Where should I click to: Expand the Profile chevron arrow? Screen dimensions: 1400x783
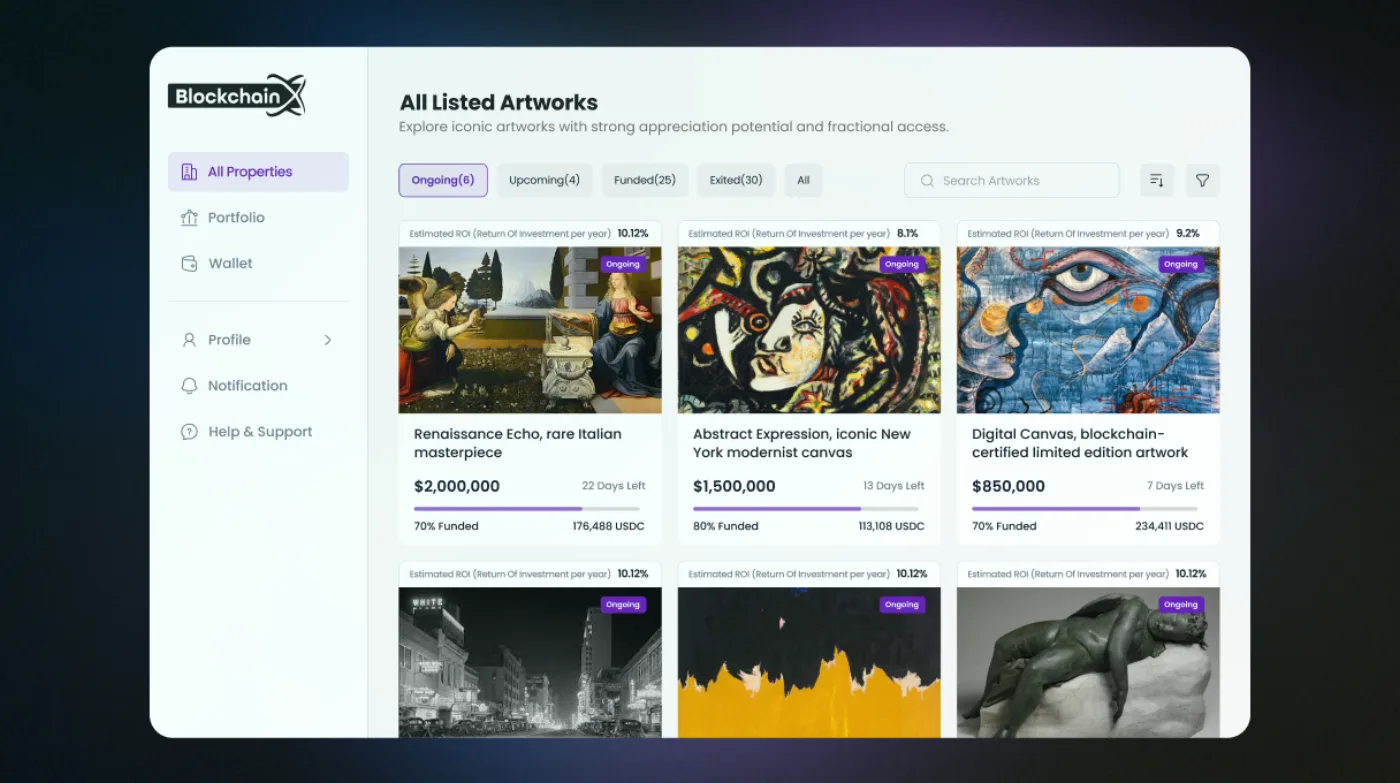click(328, 340)
